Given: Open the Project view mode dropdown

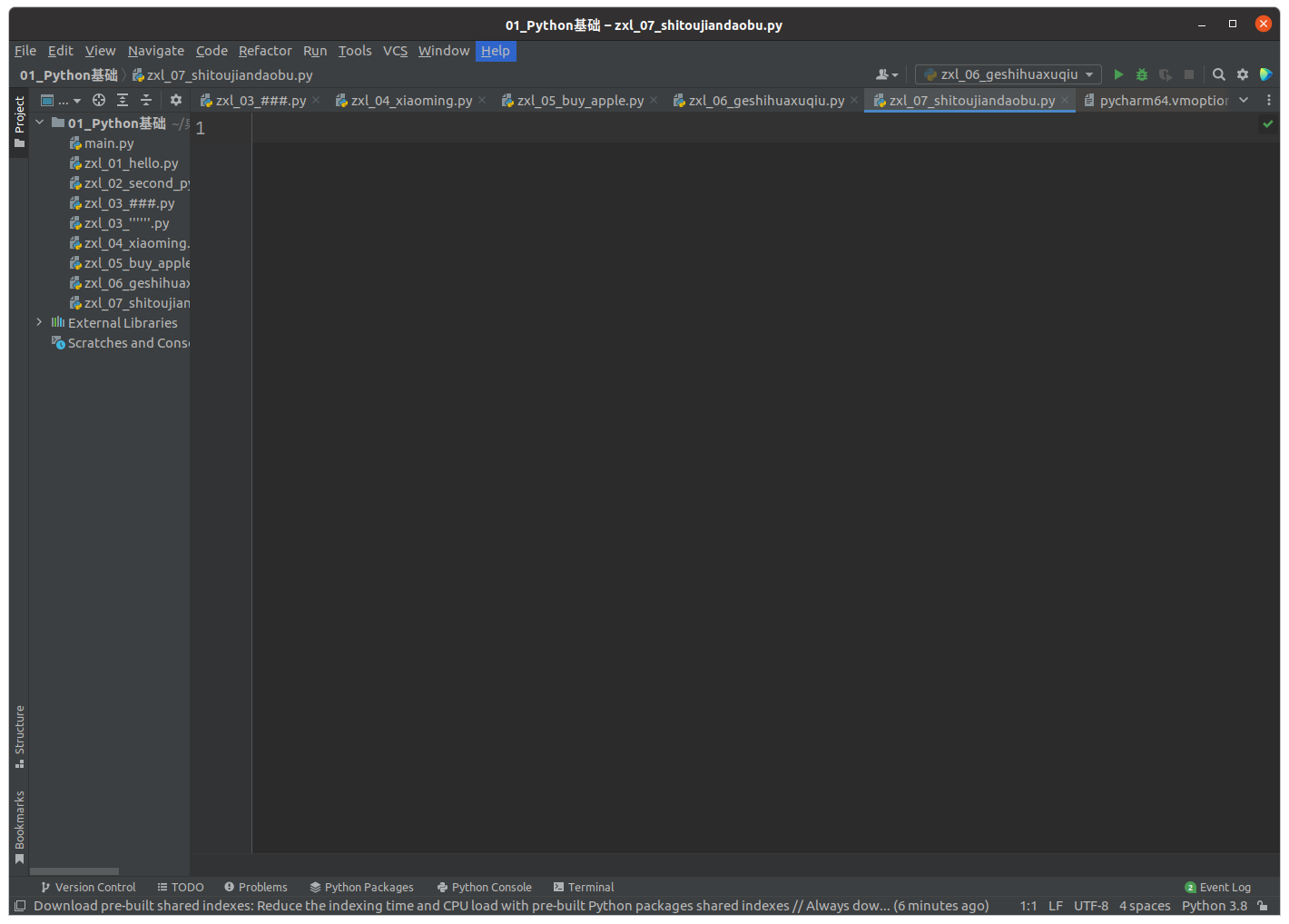Looking at the screenshot, I should coord(61,100).
